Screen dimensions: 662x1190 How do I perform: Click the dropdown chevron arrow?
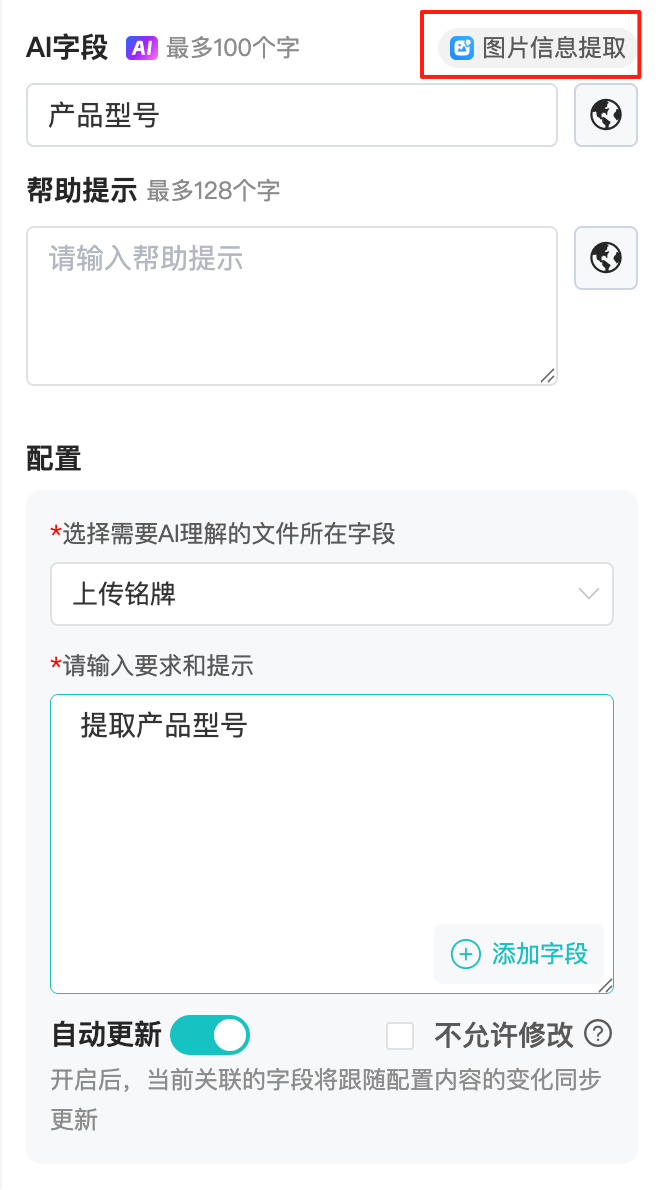point(589,594)
